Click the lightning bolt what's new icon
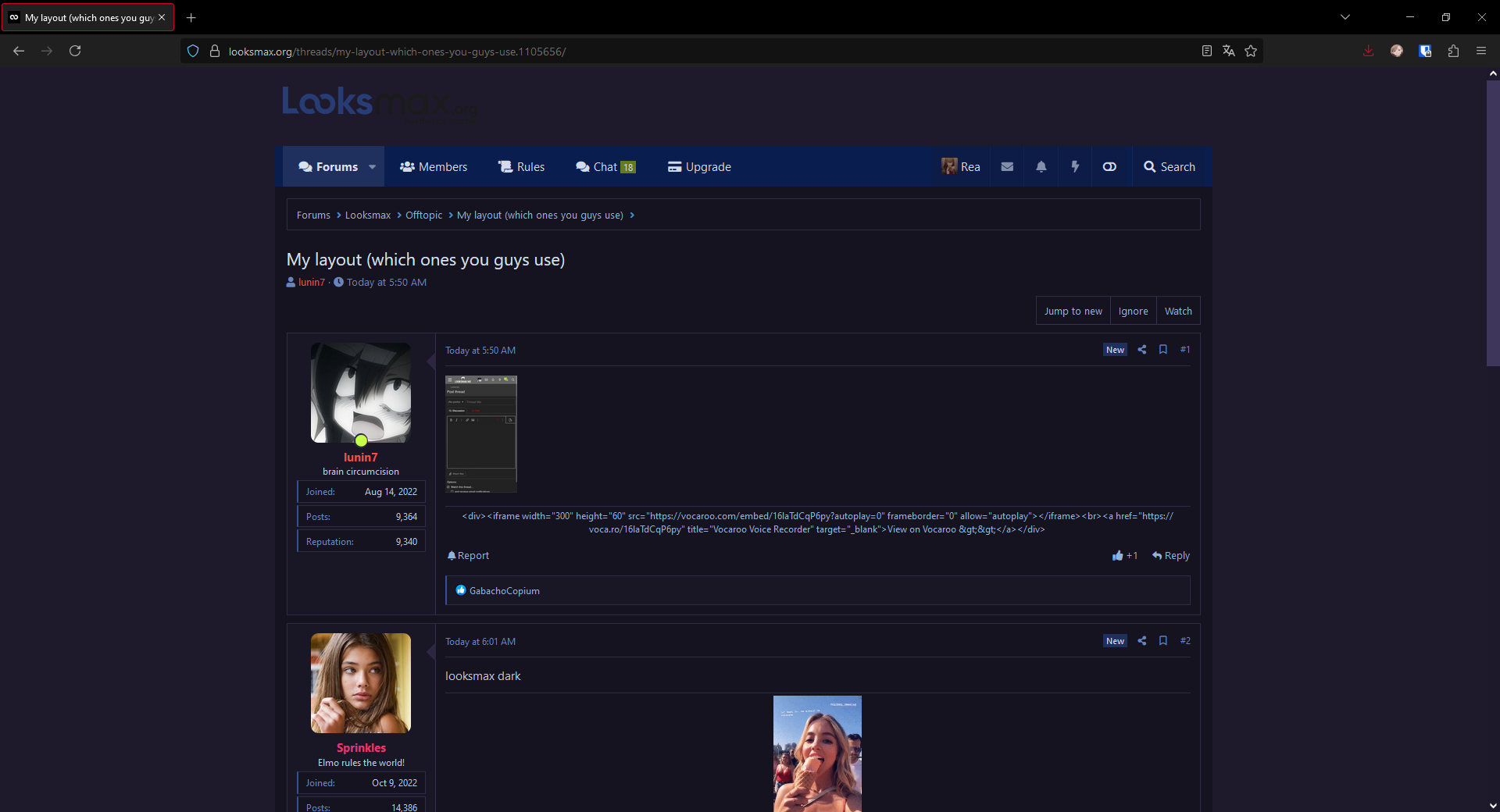The width and height of the screenshot is (1500, 812). click(x=1075, y=167)
